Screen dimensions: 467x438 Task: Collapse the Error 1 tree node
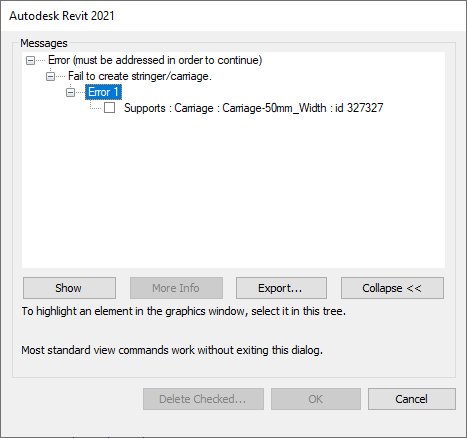point(70,92)
